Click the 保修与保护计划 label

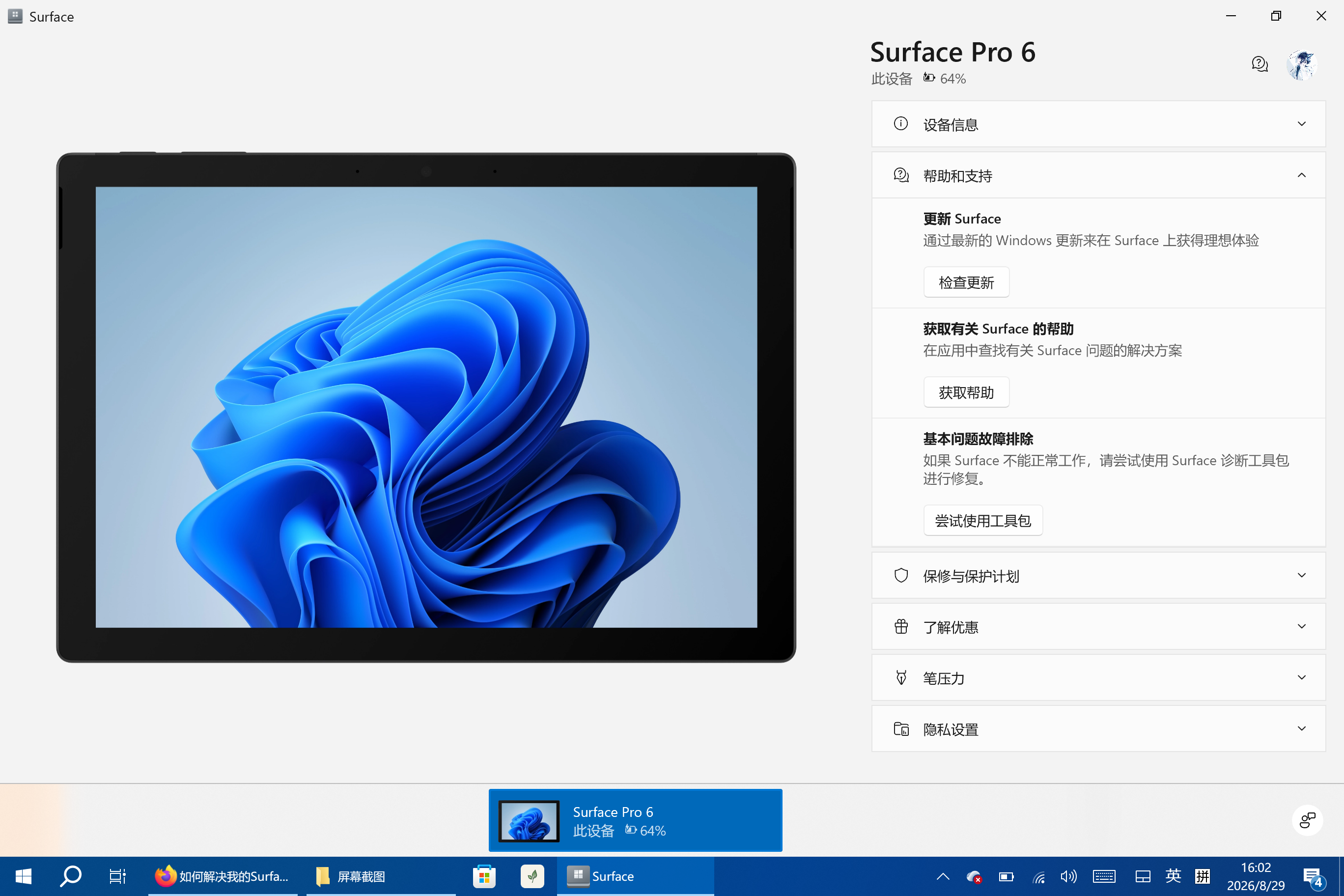pos(971,576)
